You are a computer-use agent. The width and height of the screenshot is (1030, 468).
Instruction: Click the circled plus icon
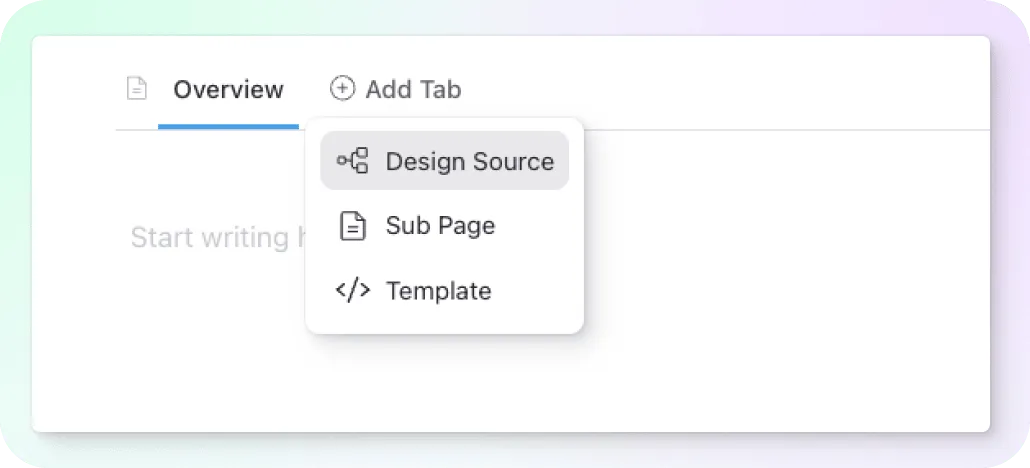point(342,88)
